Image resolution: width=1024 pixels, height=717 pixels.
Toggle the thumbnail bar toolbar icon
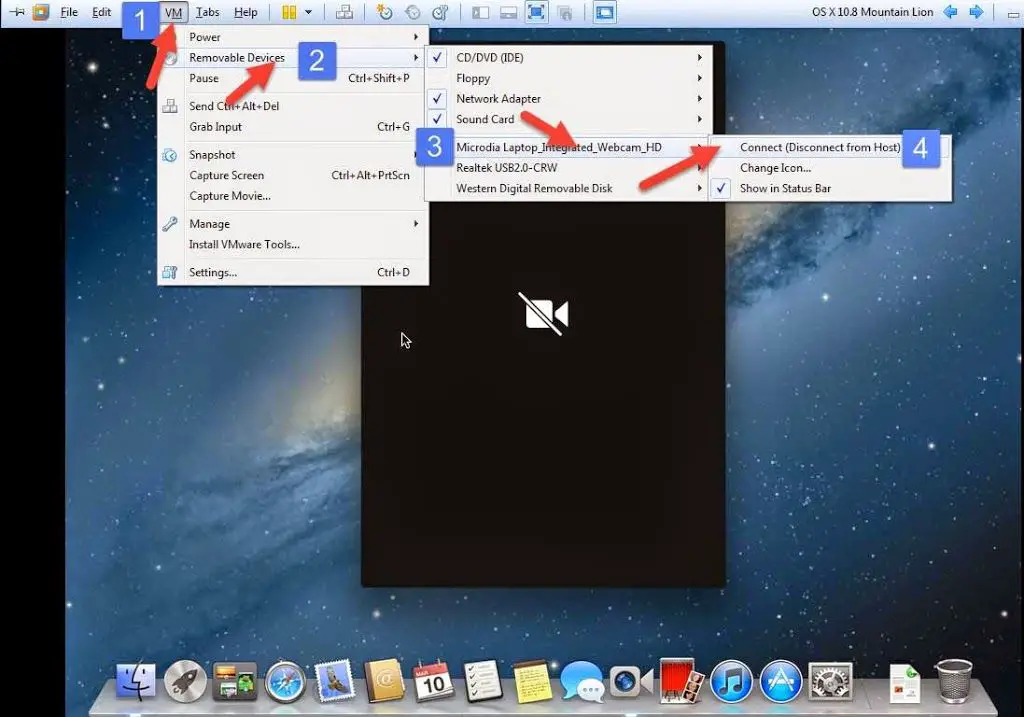509,12
